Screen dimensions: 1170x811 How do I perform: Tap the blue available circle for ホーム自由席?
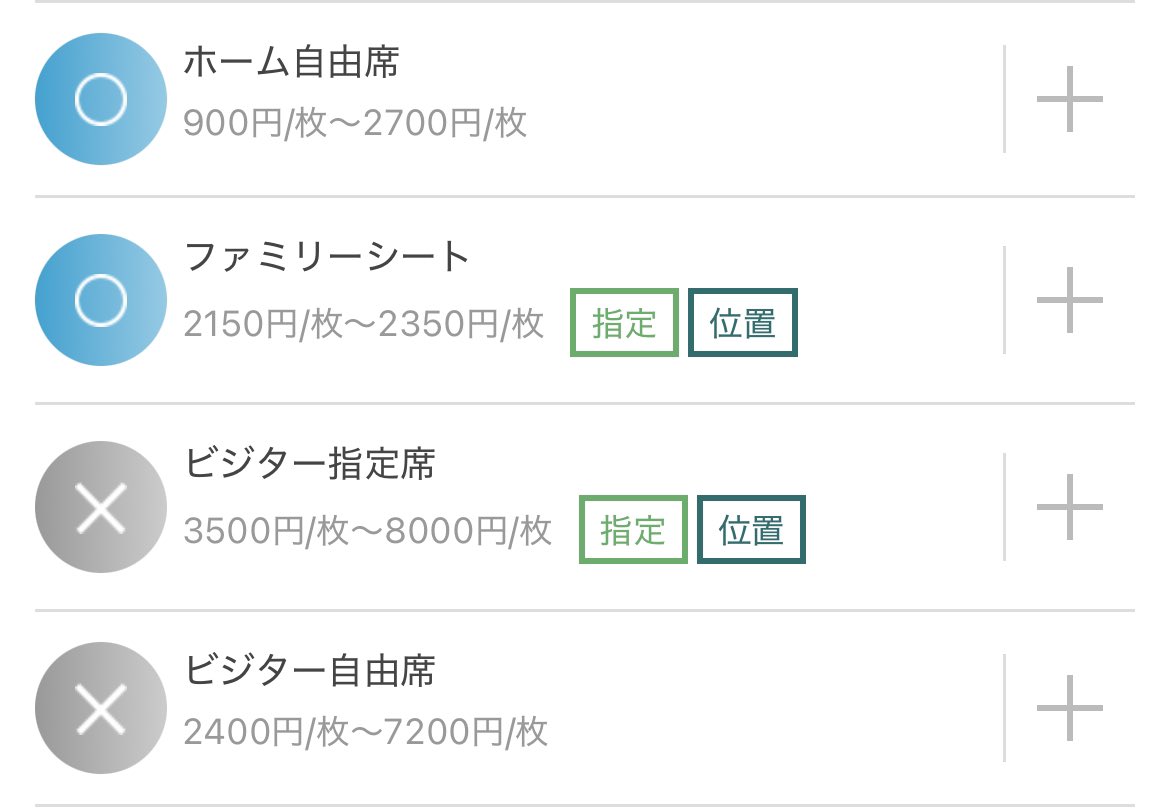100,99
